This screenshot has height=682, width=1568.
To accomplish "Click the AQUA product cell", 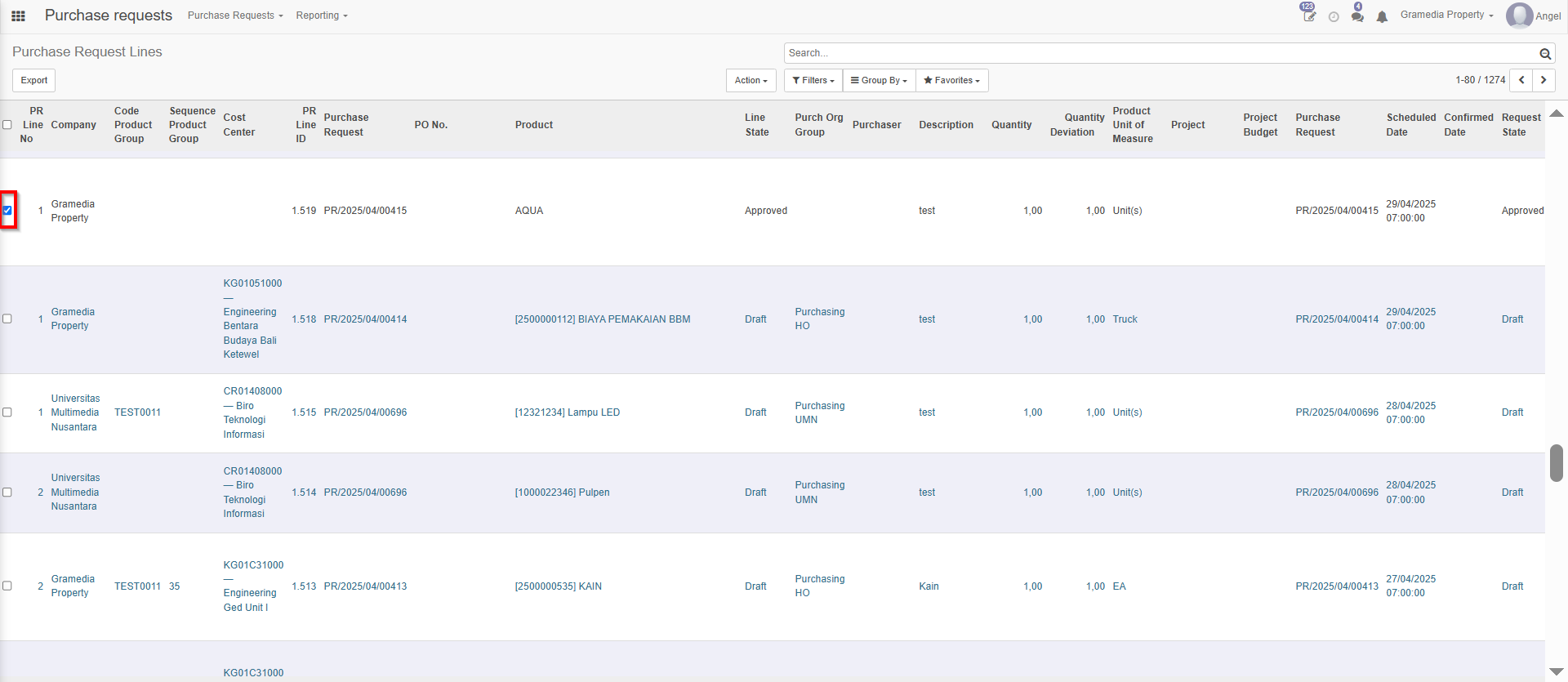I will pyautogui.click(x=529, y=211).
